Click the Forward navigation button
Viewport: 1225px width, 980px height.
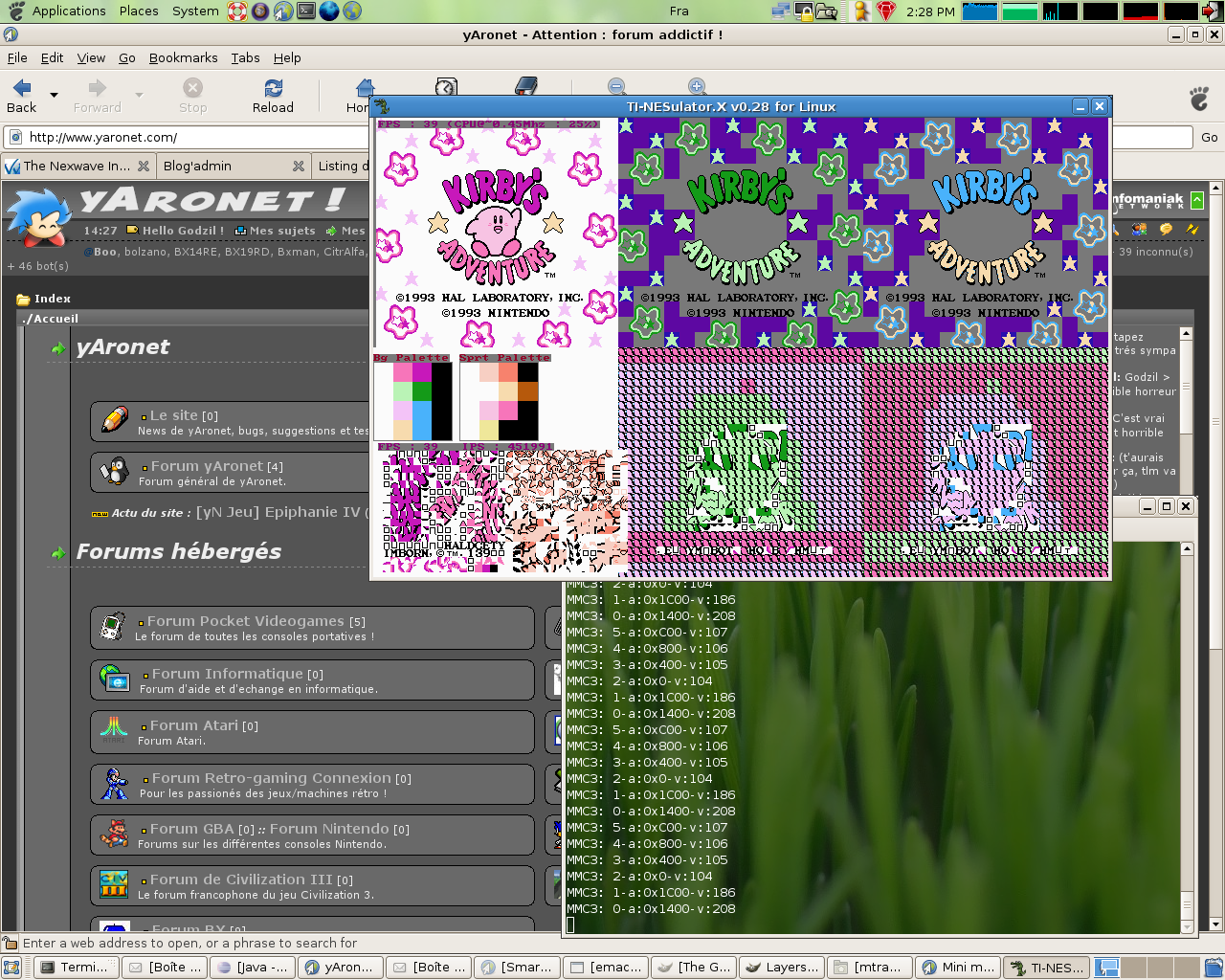click(x=97, y=96)
